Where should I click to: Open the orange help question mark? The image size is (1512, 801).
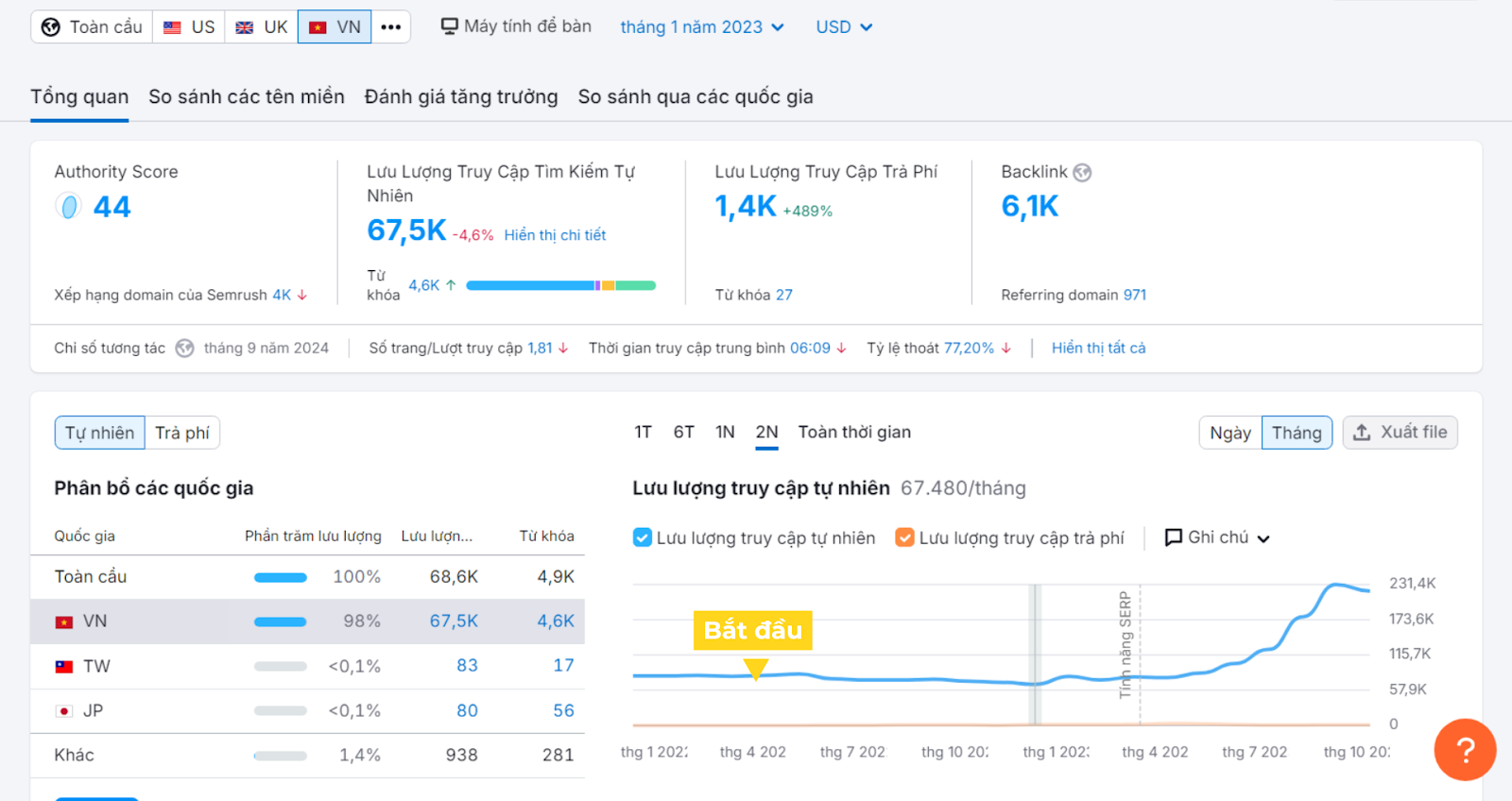pyautogui.click(x=1465, y=750)
